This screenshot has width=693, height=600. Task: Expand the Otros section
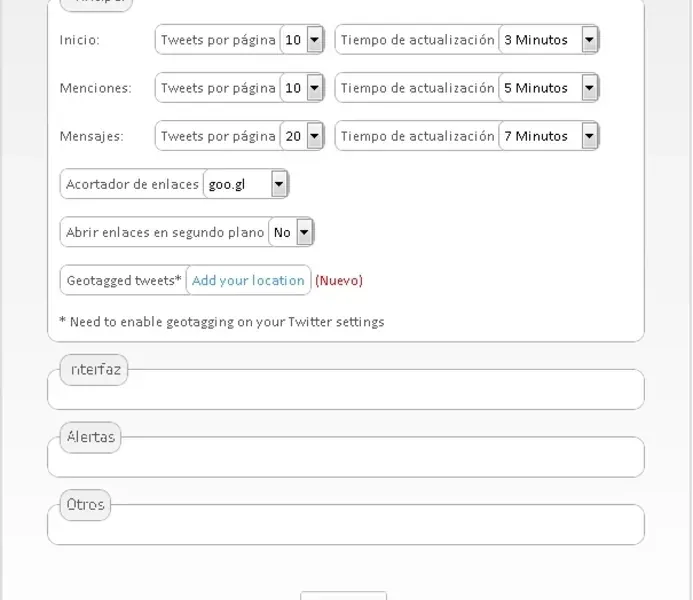click(85, 505)
